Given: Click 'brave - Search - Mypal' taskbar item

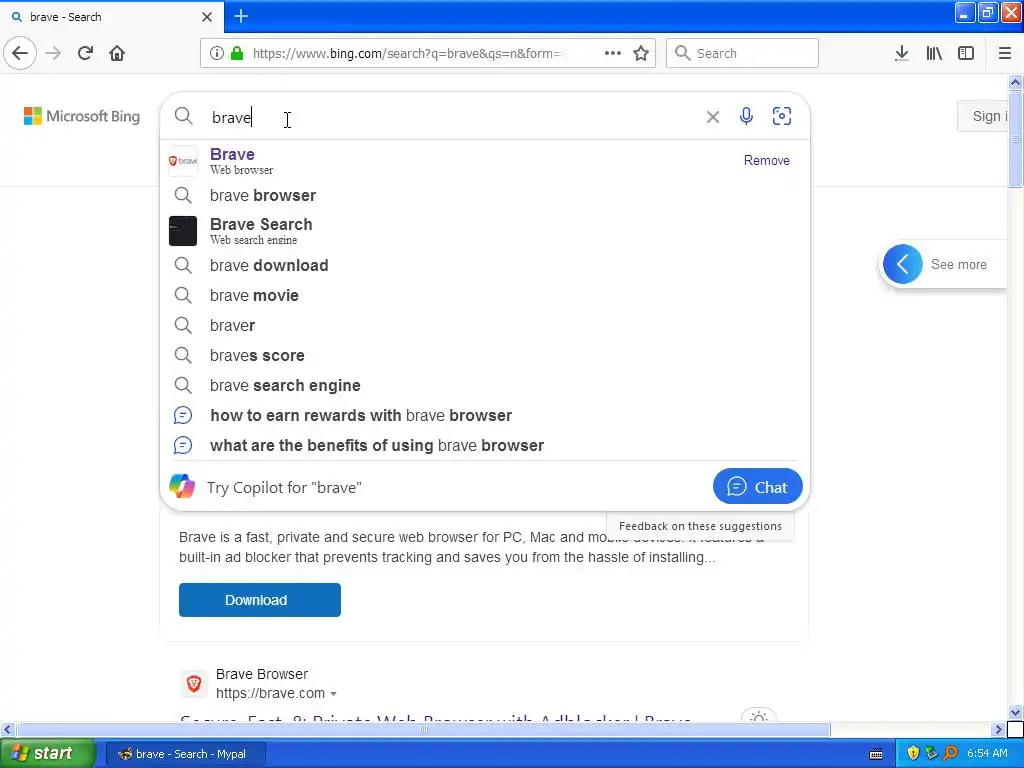Looking at the screenshot, I should (185, 754).
